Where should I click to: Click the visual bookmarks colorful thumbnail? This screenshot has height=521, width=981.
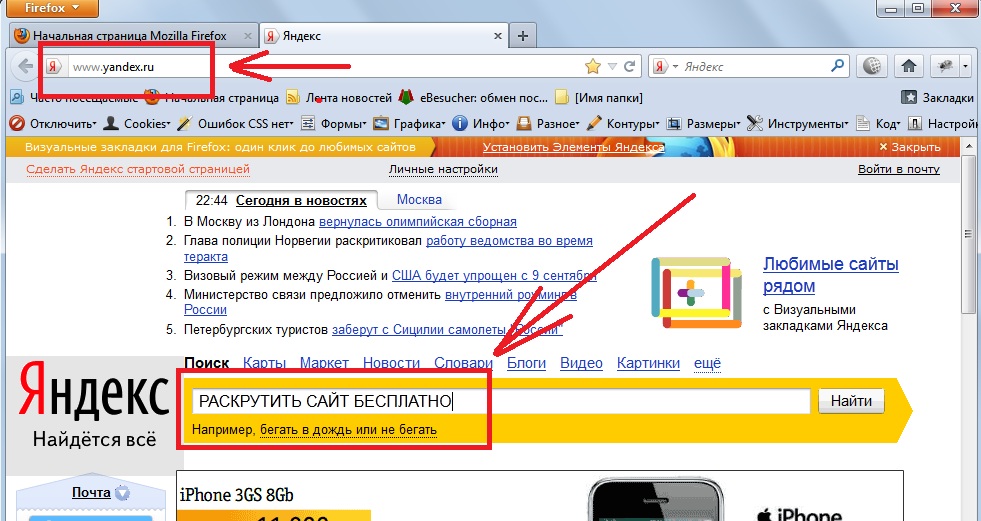click(x=696, y=293)
